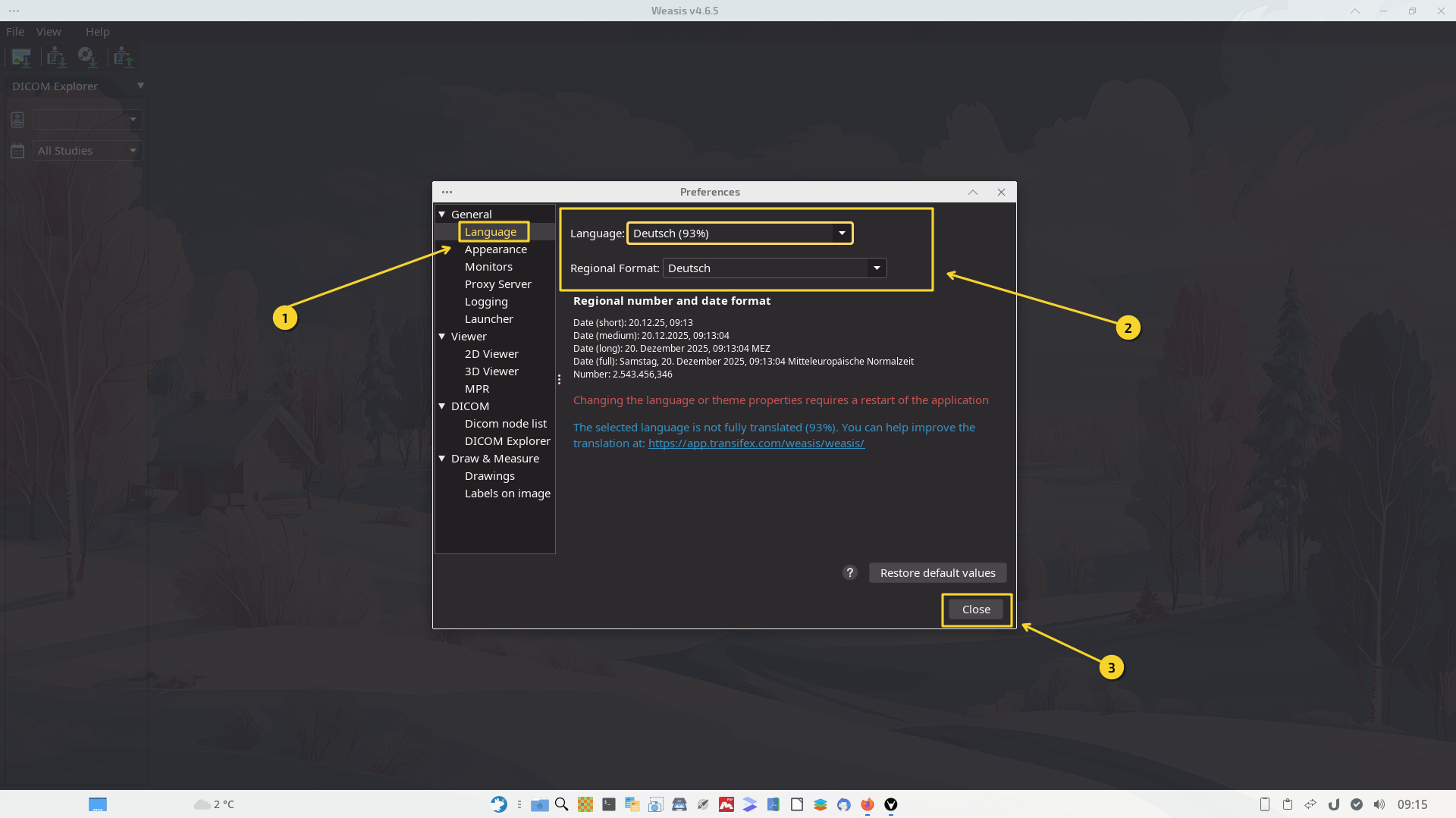Open the terminal from the taskbar
1456x818 pixels.
[609, 804]
